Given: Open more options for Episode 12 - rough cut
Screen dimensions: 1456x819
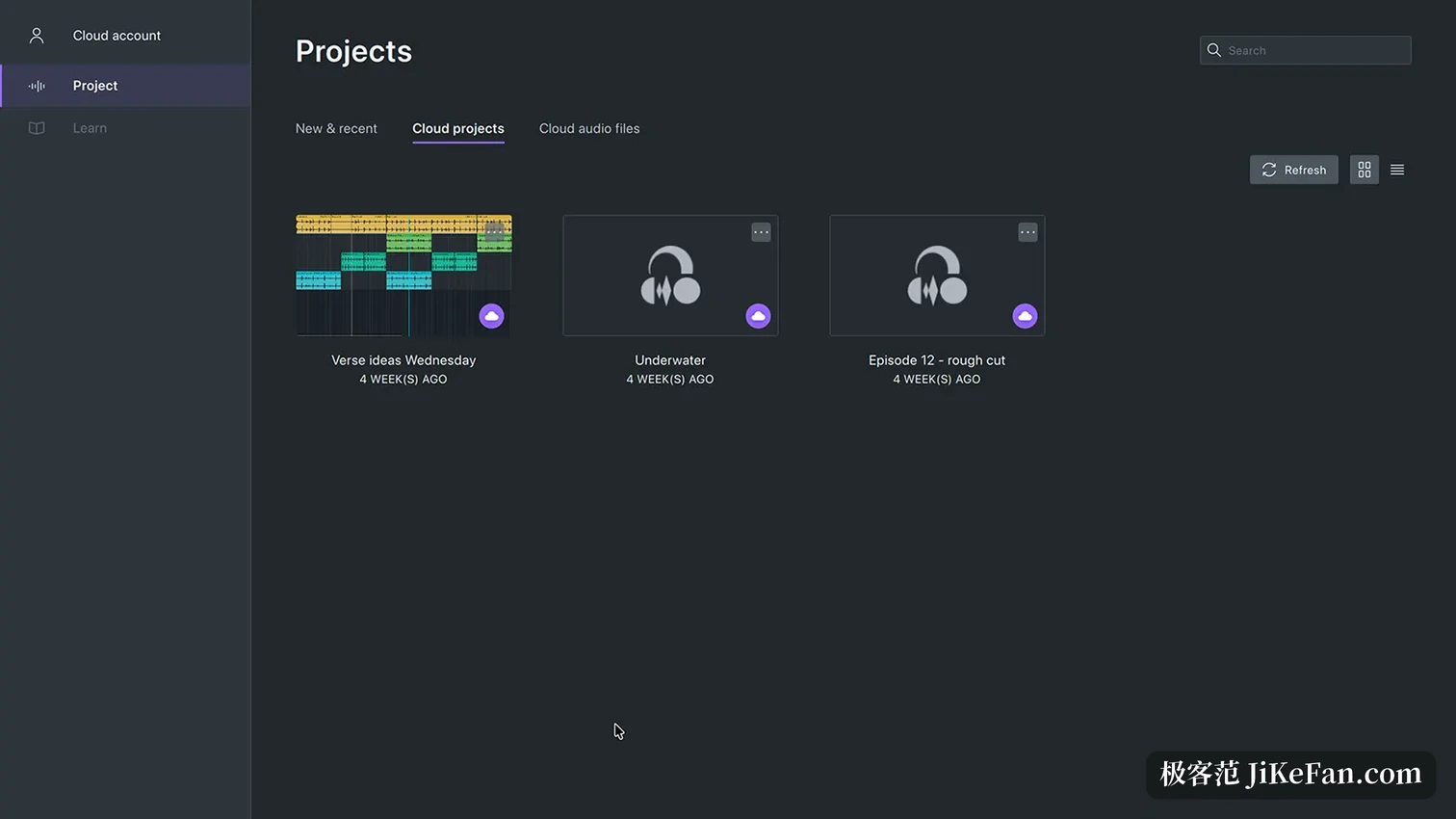Looking at the screenshot, I should coord(1027,232).
